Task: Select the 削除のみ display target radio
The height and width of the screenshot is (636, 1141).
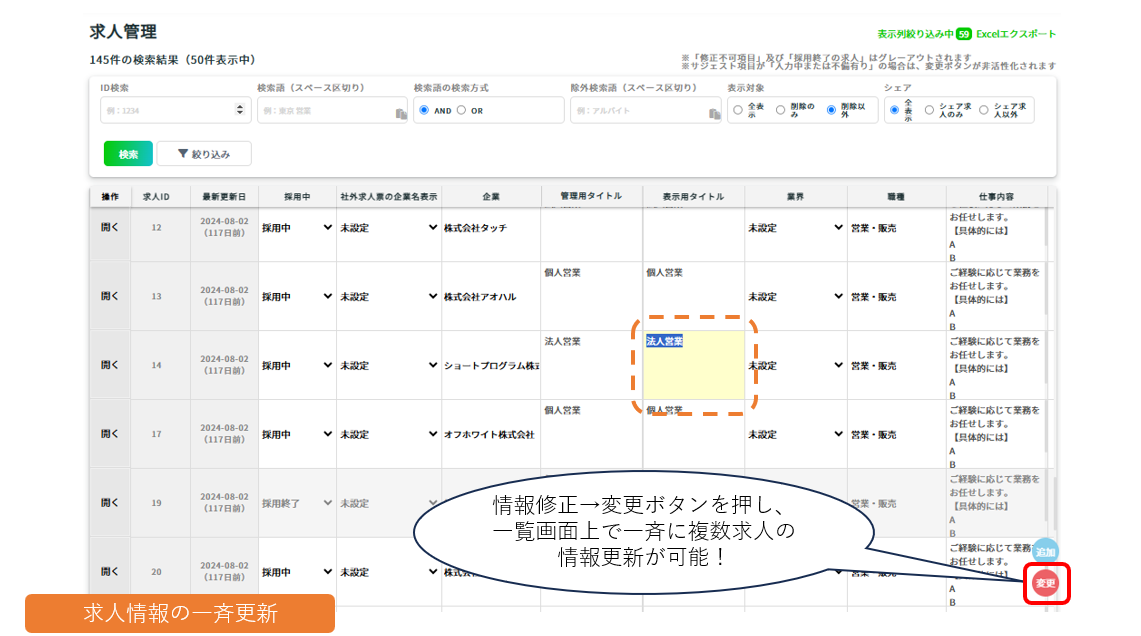Action: point(785,110)
